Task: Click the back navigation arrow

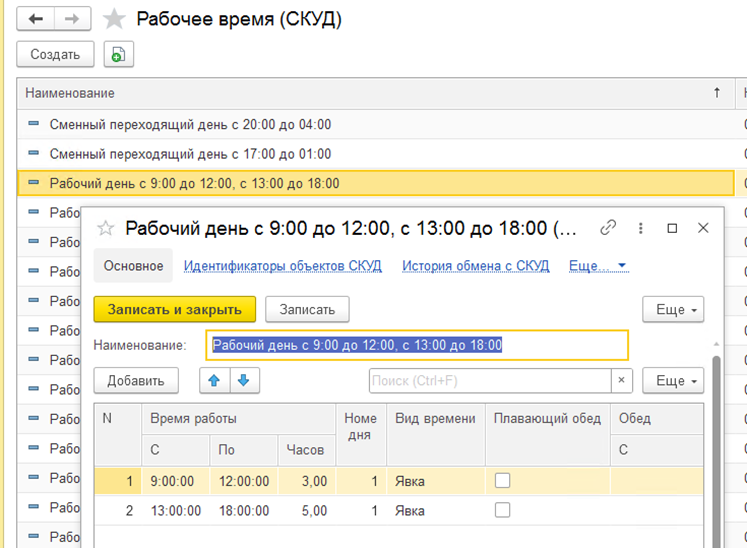Action: point(37,19)
